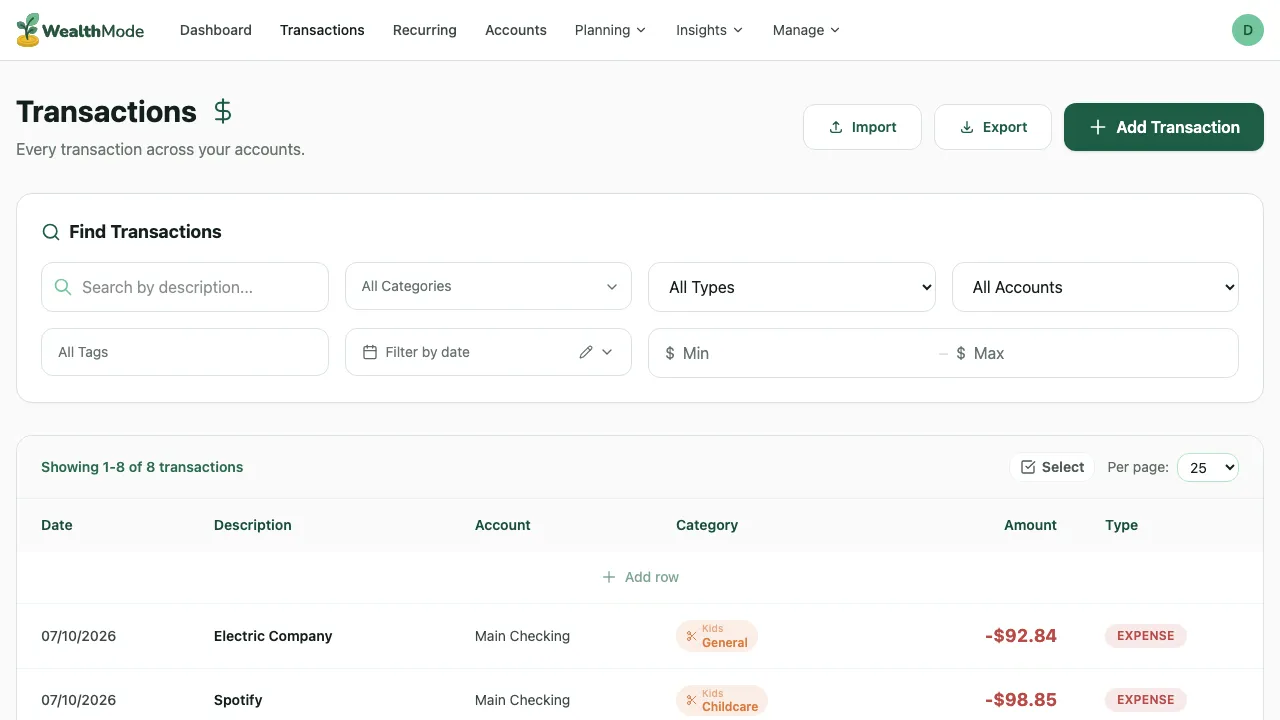This screenshot has height=720, width=1280.
Task: Click the Export button
Action: tap(993, 127)
